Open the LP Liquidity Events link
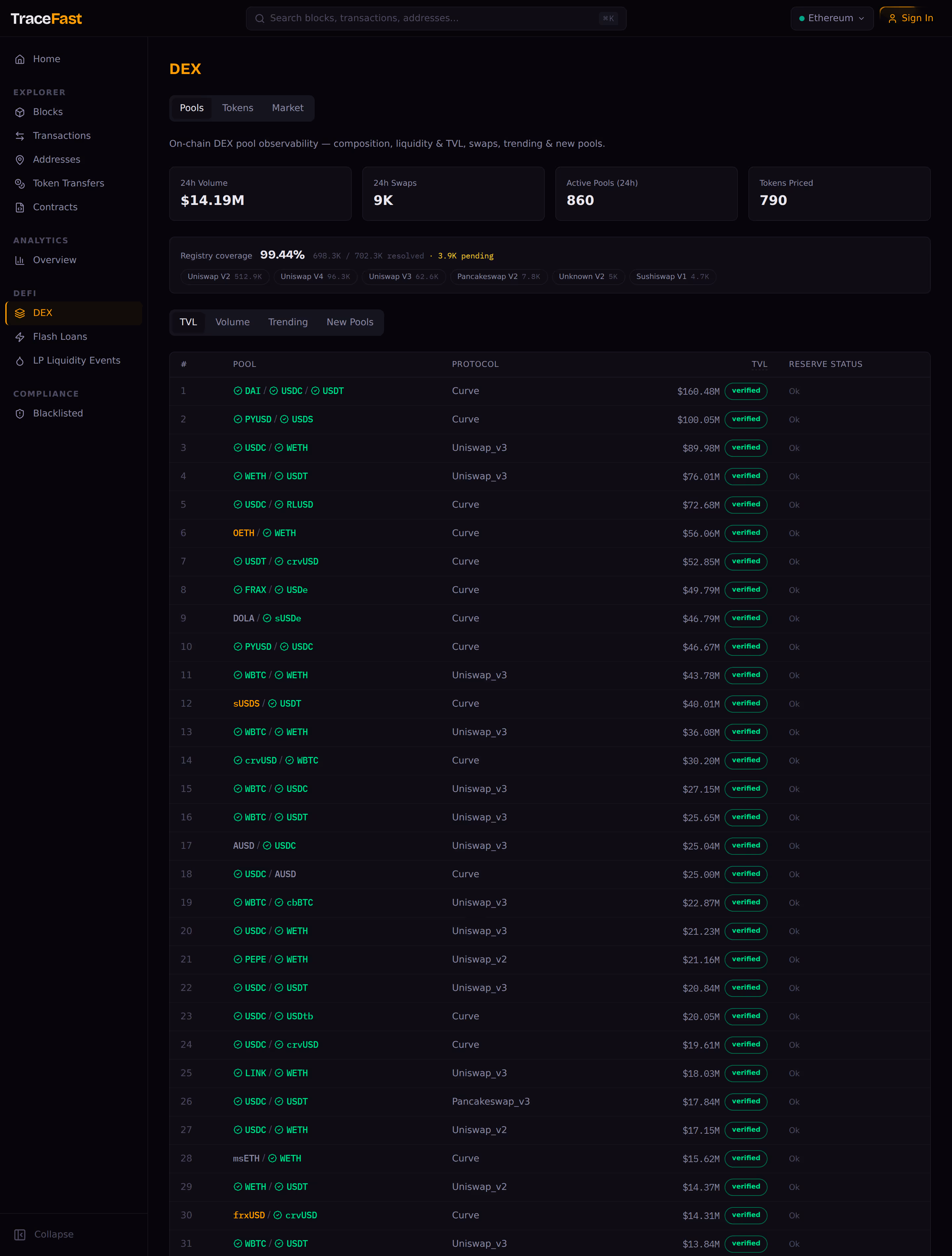Viewport: 952px width, 1256px height. click(x=74, y=361)
